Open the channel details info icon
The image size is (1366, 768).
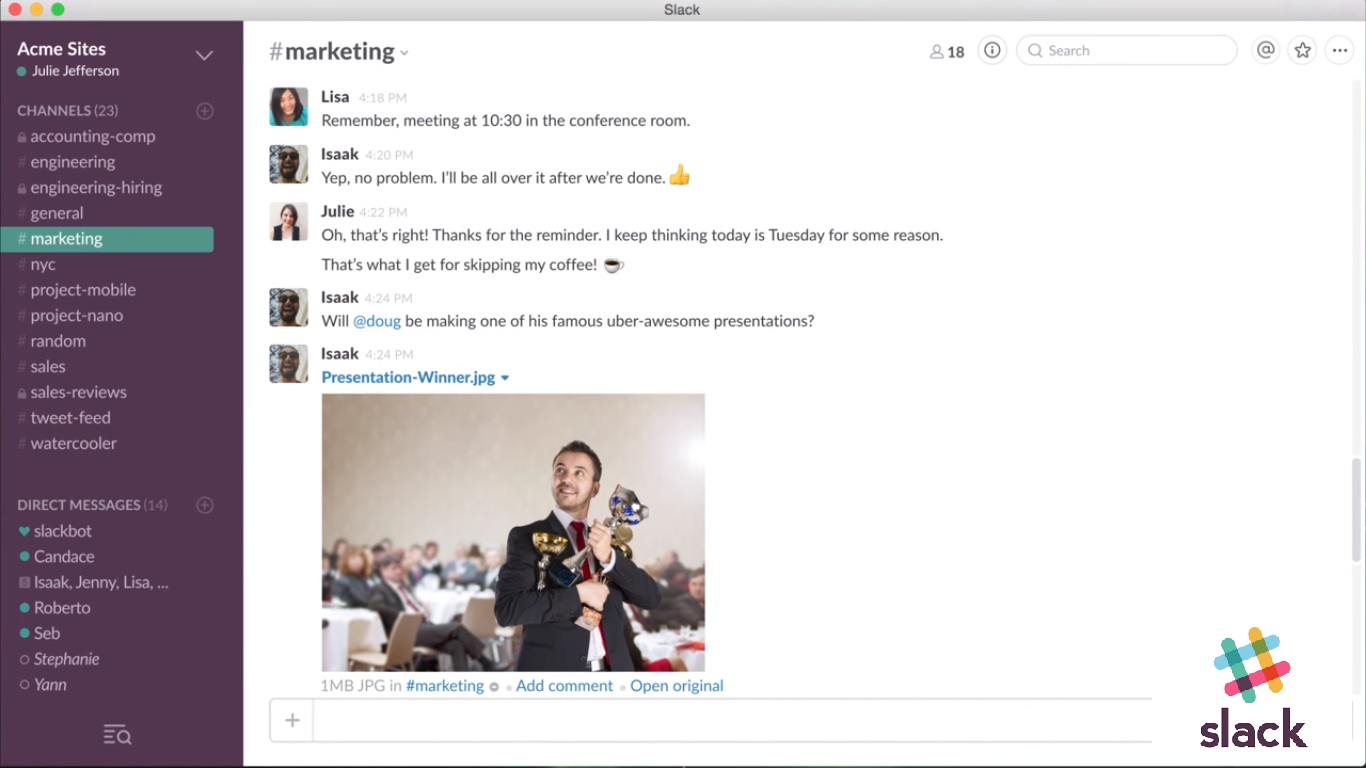[991, 51]
